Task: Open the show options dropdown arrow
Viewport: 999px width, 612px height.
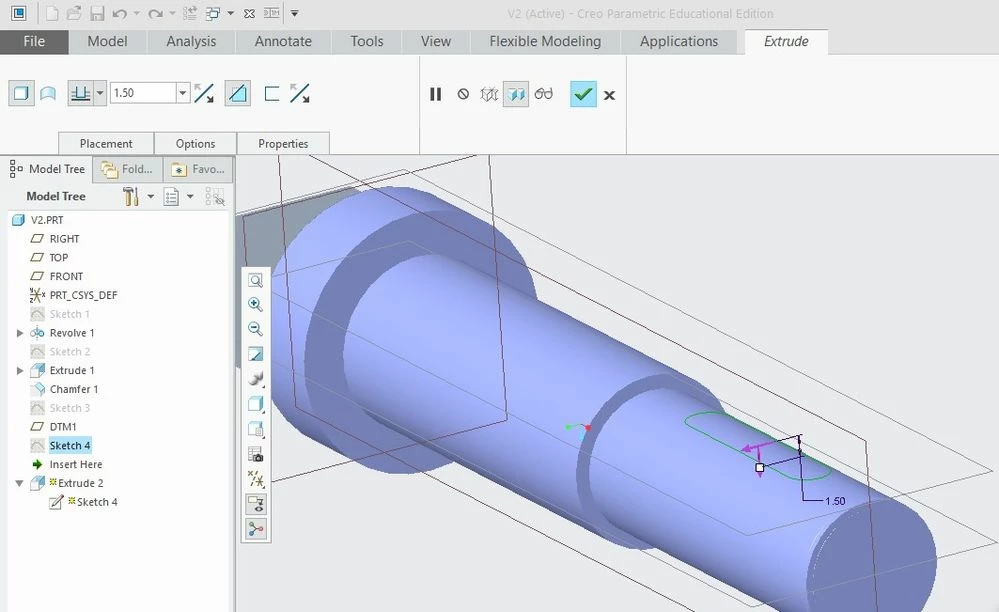Action: pyautogui.click(x=190, y=196)
